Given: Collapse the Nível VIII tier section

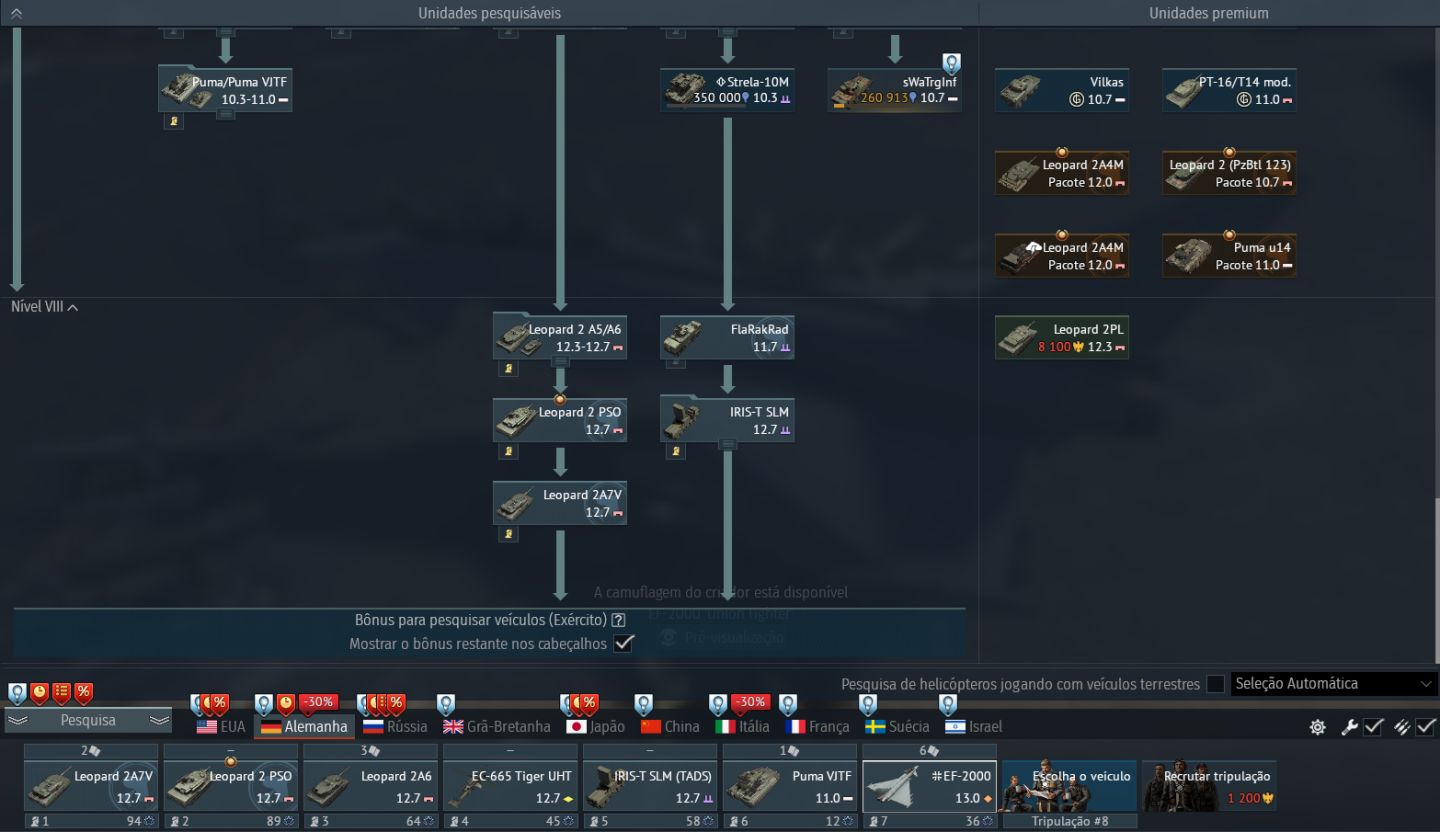Looking at the screenshot, I should pos(45,307).
